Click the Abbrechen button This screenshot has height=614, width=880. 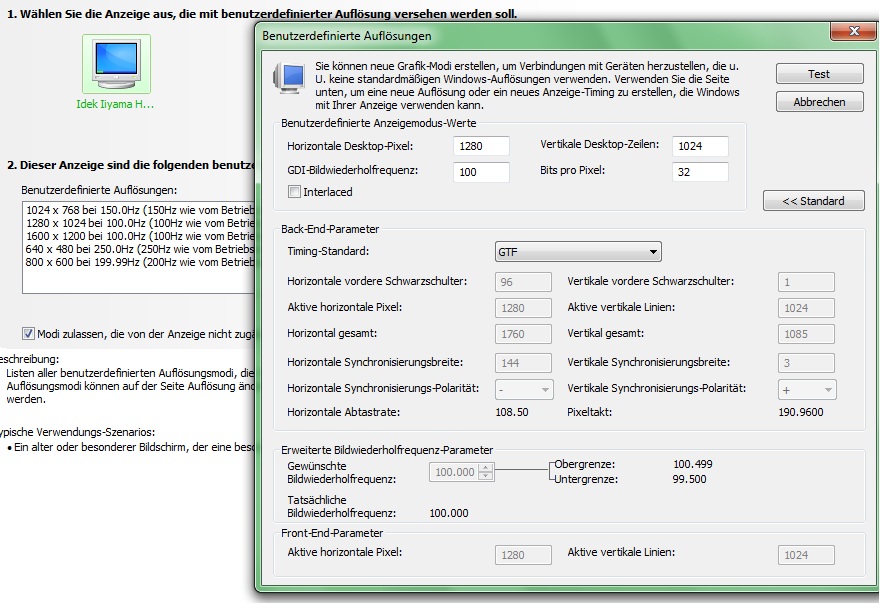819,102
